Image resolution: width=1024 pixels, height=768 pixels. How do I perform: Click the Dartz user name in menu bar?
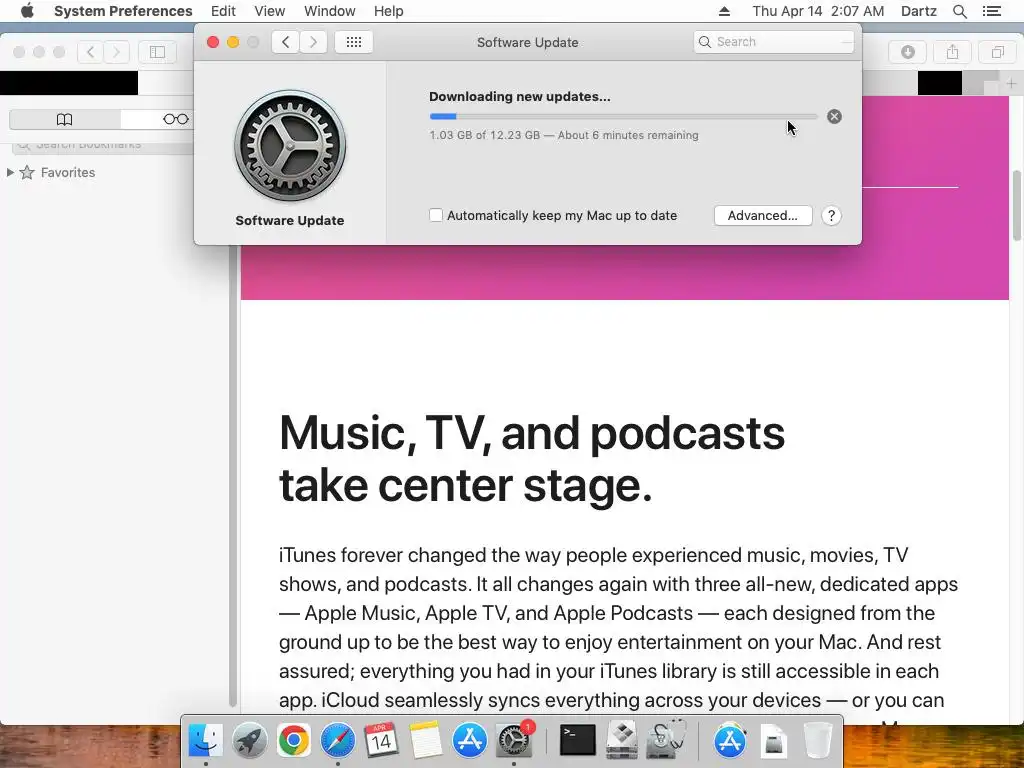pyautogui.click(x=918, y=11)
